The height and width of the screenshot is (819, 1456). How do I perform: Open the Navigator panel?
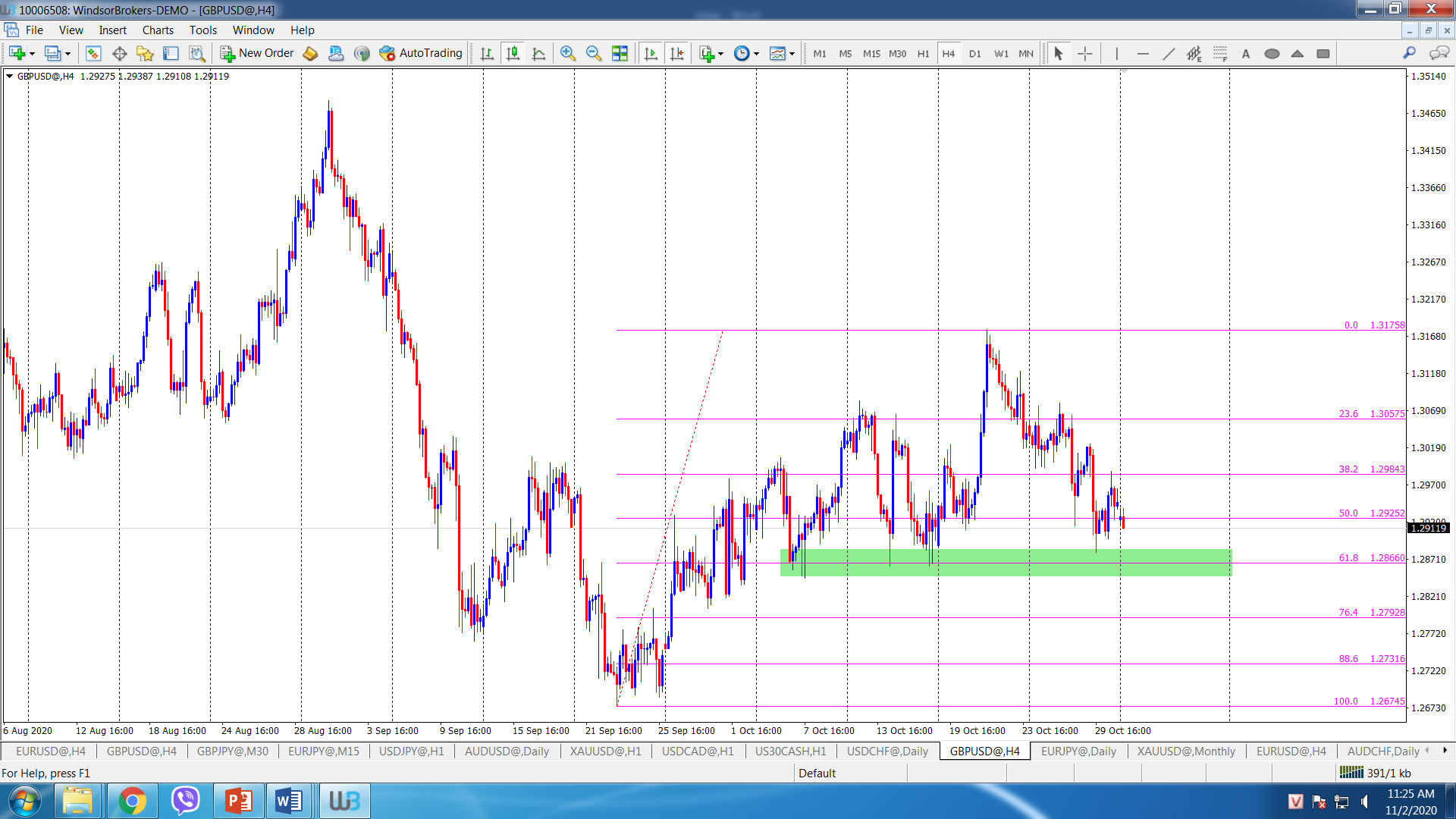pyautogui.click(x=145, y=53)
